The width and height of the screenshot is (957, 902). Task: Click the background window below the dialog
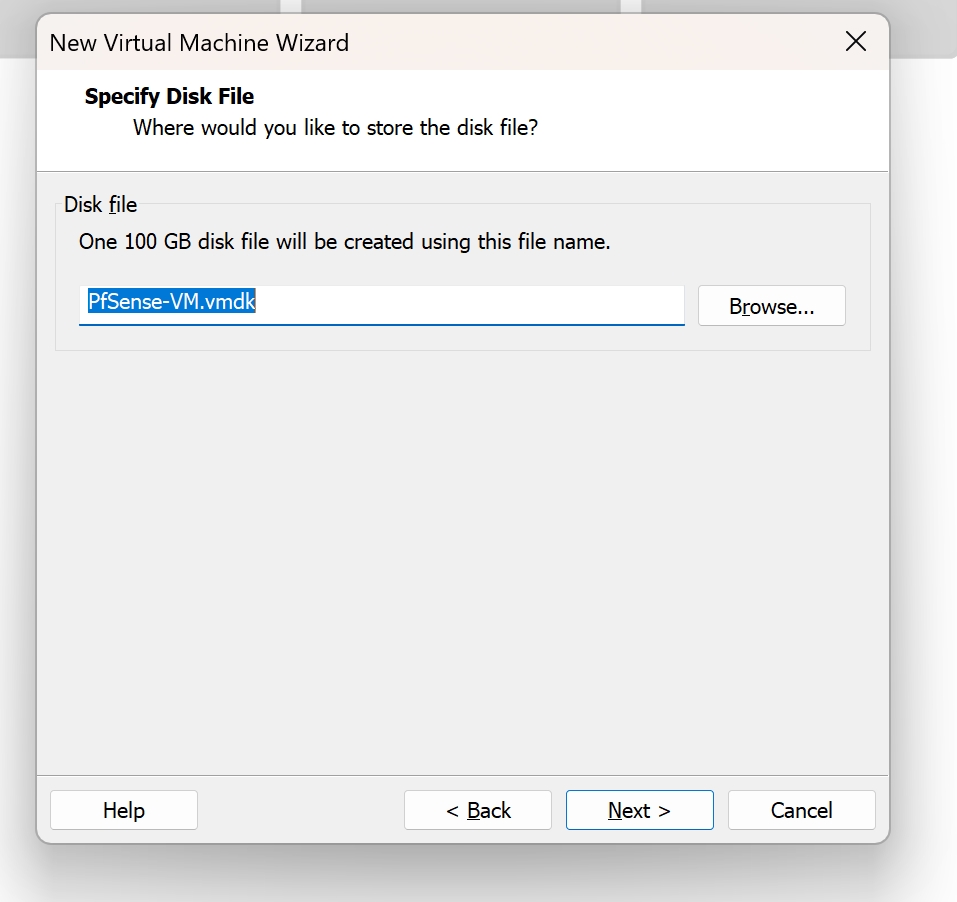[460, 875]
